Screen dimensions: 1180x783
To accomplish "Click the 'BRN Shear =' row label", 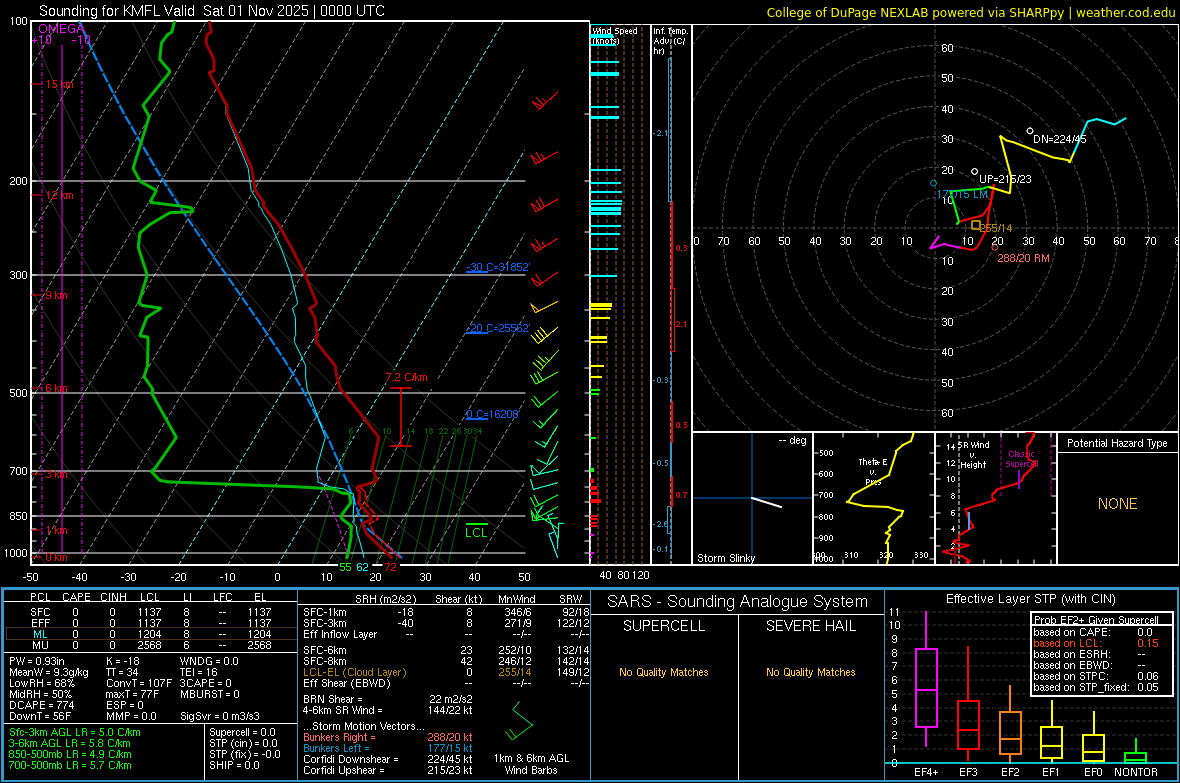I will [333, 699].
